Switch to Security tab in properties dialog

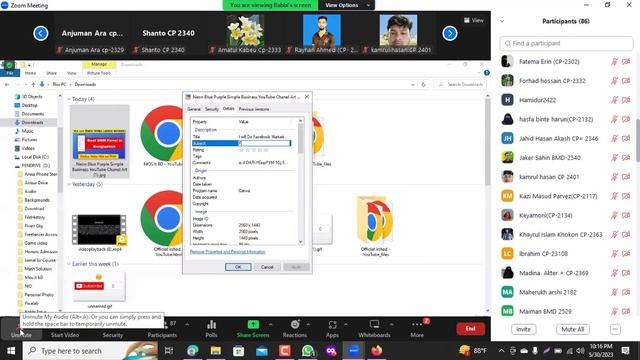point(211,109)
